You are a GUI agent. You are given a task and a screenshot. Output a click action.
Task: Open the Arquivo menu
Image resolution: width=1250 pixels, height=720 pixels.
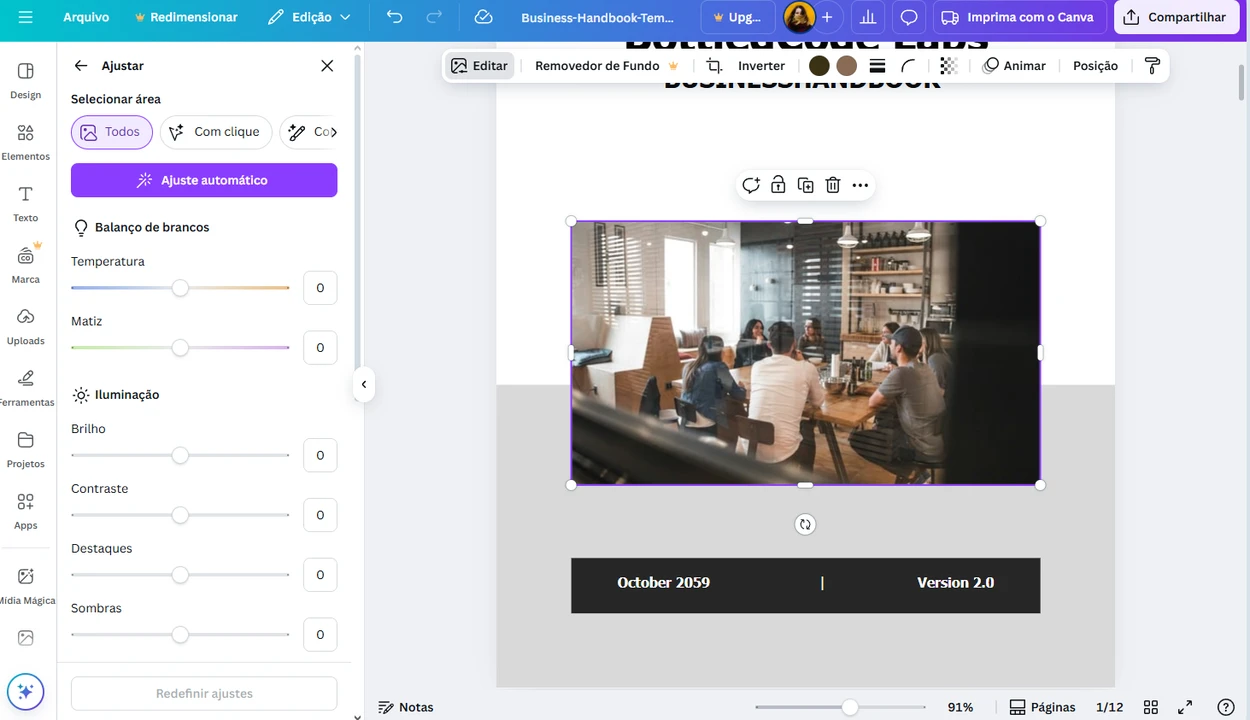[86, 17]
